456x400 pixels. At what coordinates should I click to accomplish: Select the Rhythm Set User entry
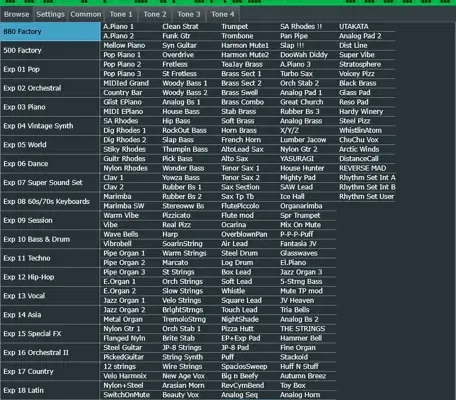[366, 197]
